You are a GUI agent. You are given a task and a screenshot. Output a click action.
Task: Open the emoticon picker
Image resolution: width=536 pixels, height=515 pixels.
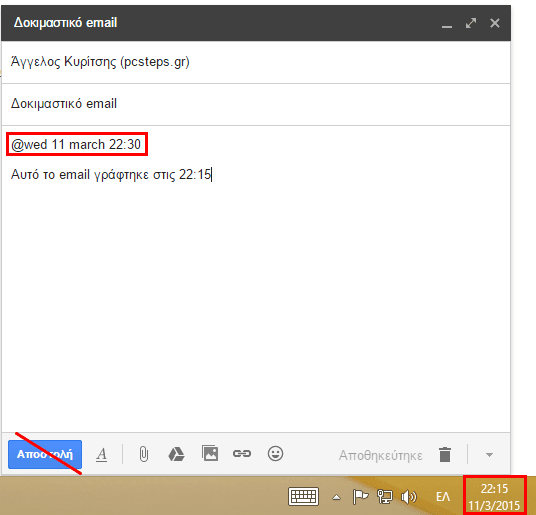pos(275,453)
